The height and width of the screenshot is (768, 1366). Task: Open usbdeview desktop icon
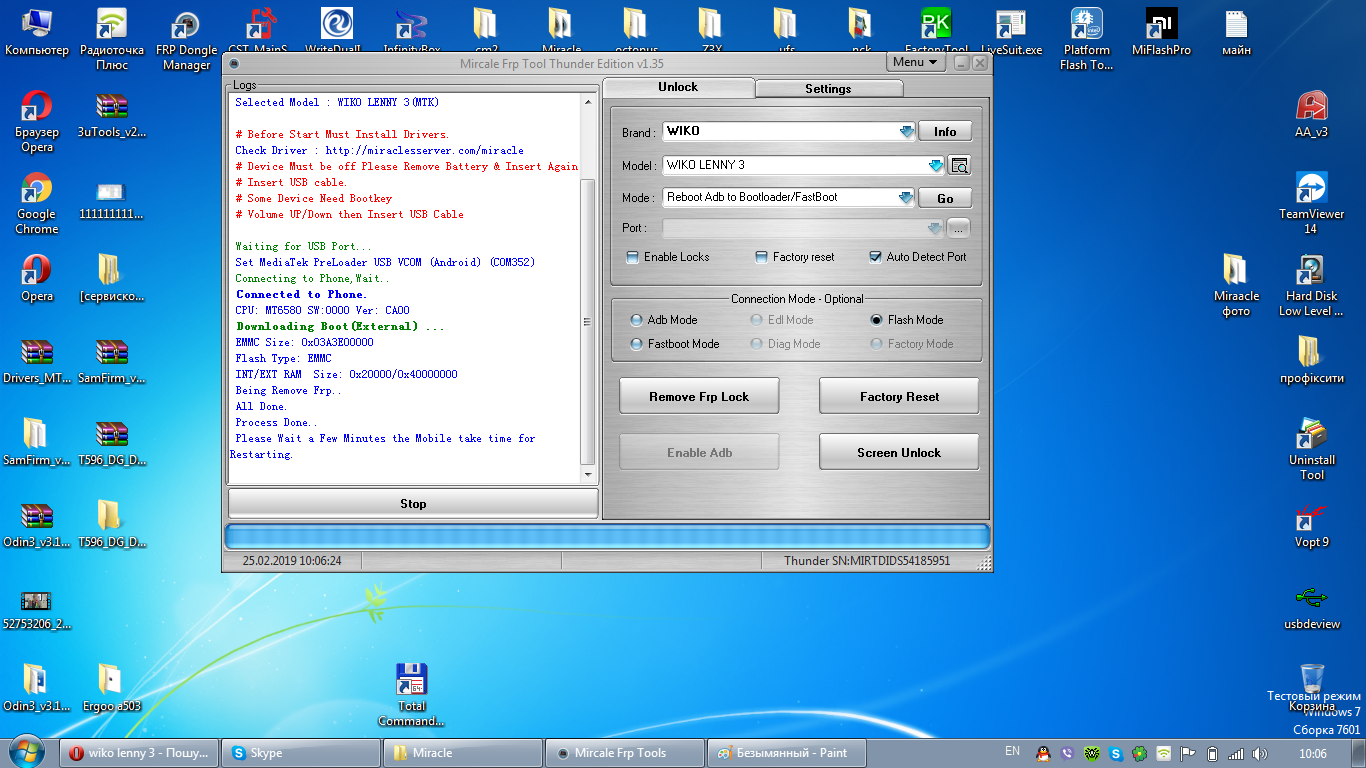pos(1311,606)
